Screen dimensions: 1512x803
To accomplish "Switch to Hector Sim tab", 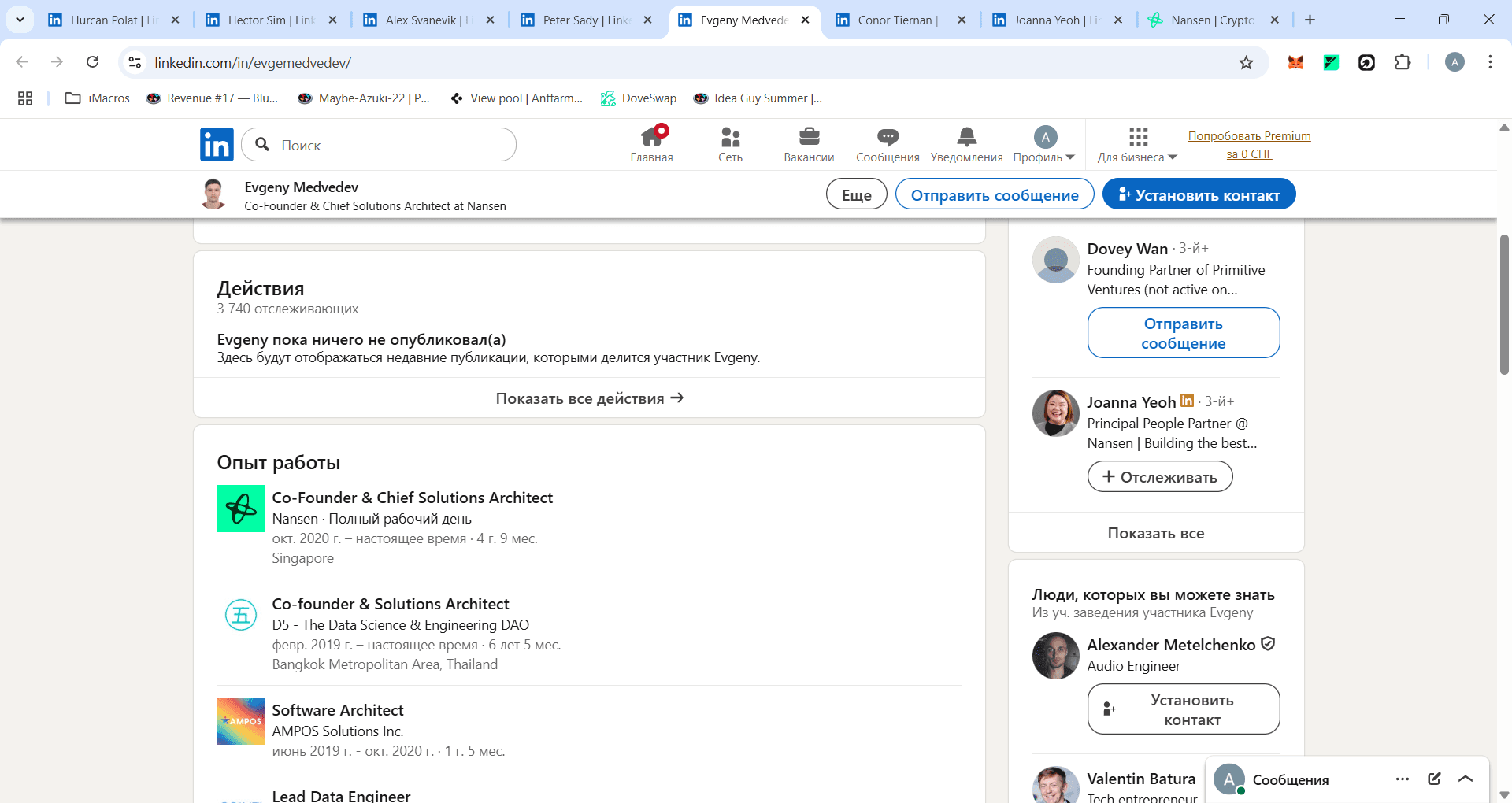I will (270, 20).
